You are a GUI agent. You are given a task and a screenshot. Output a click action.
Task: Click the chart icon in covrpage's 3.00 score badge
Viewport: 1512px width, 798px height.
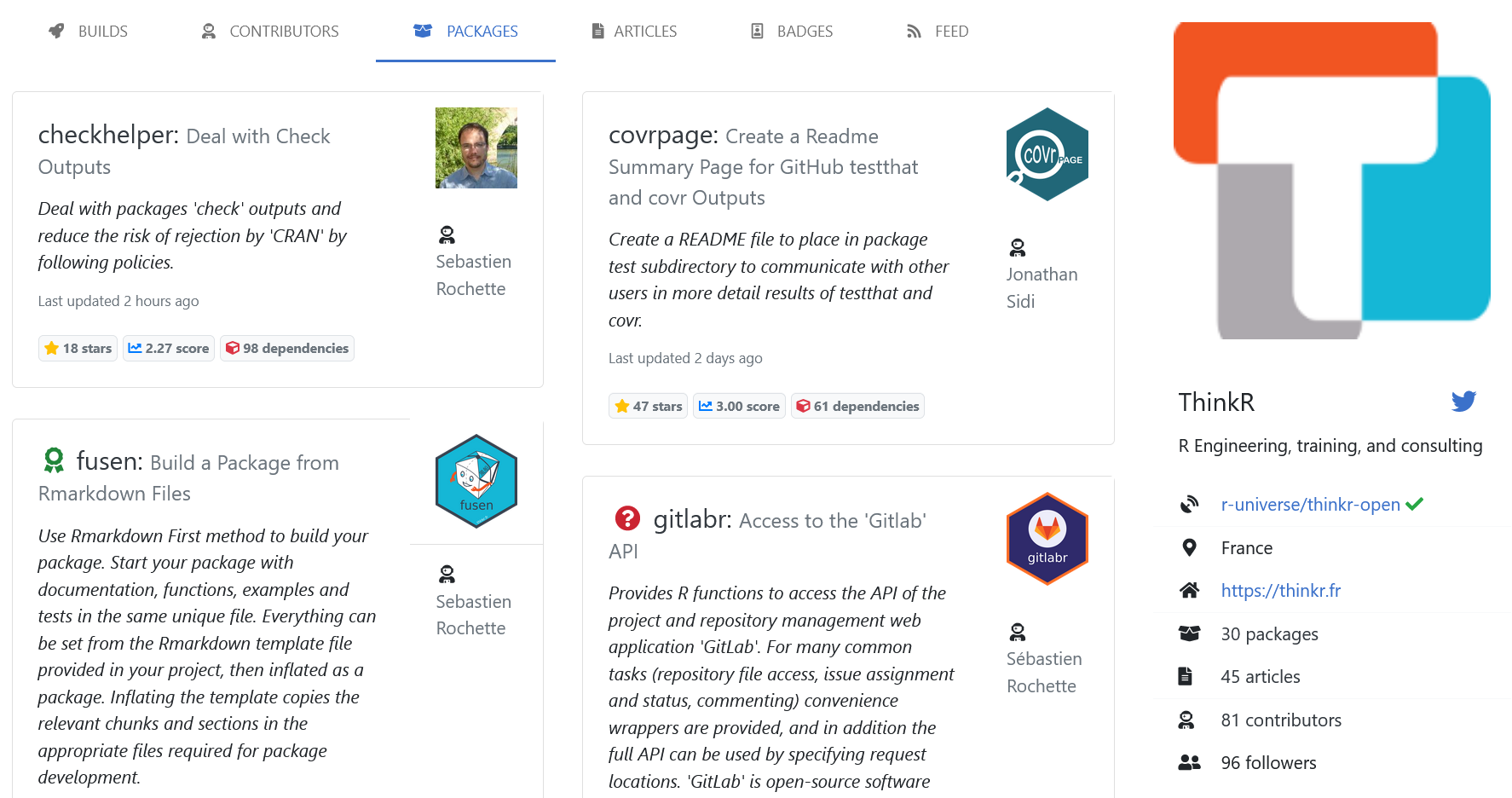coord(706,406)
